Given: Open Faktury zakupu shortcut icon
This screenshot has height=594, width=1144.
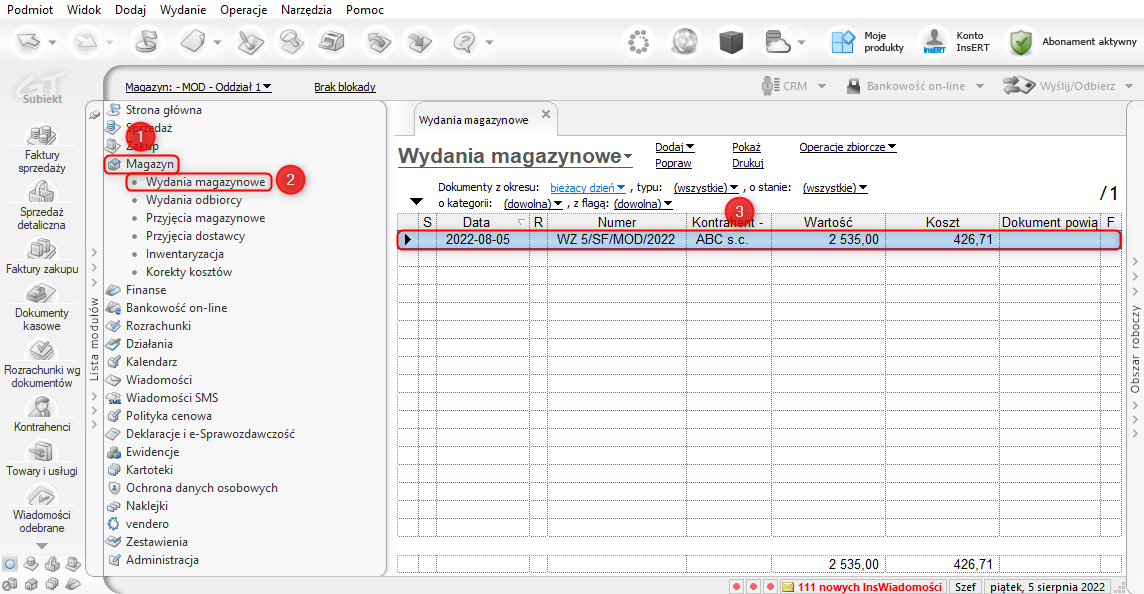Looking at the screenshot, I should pyautogui.click(x=42, y=250).
